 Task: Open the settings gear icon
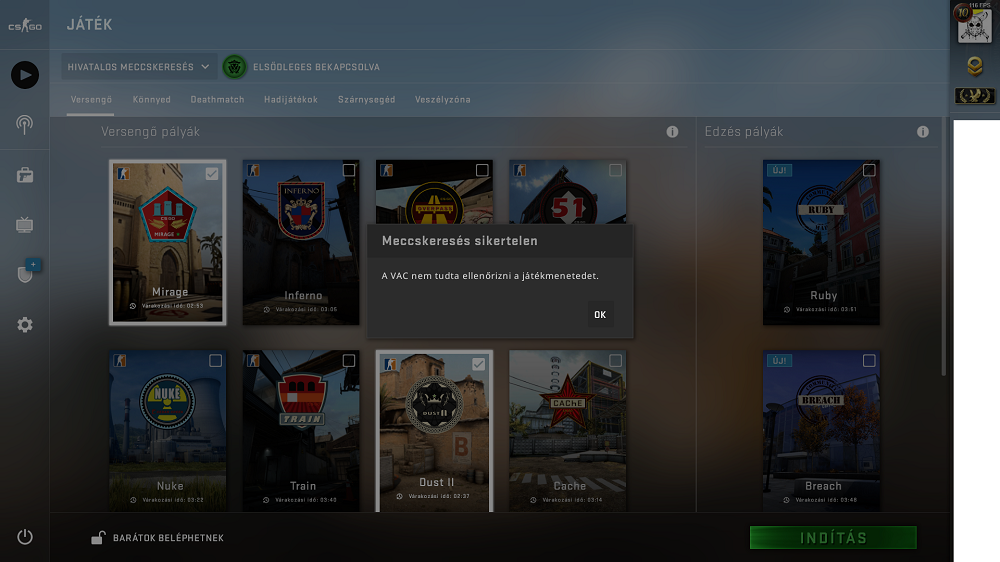(25, 325)
